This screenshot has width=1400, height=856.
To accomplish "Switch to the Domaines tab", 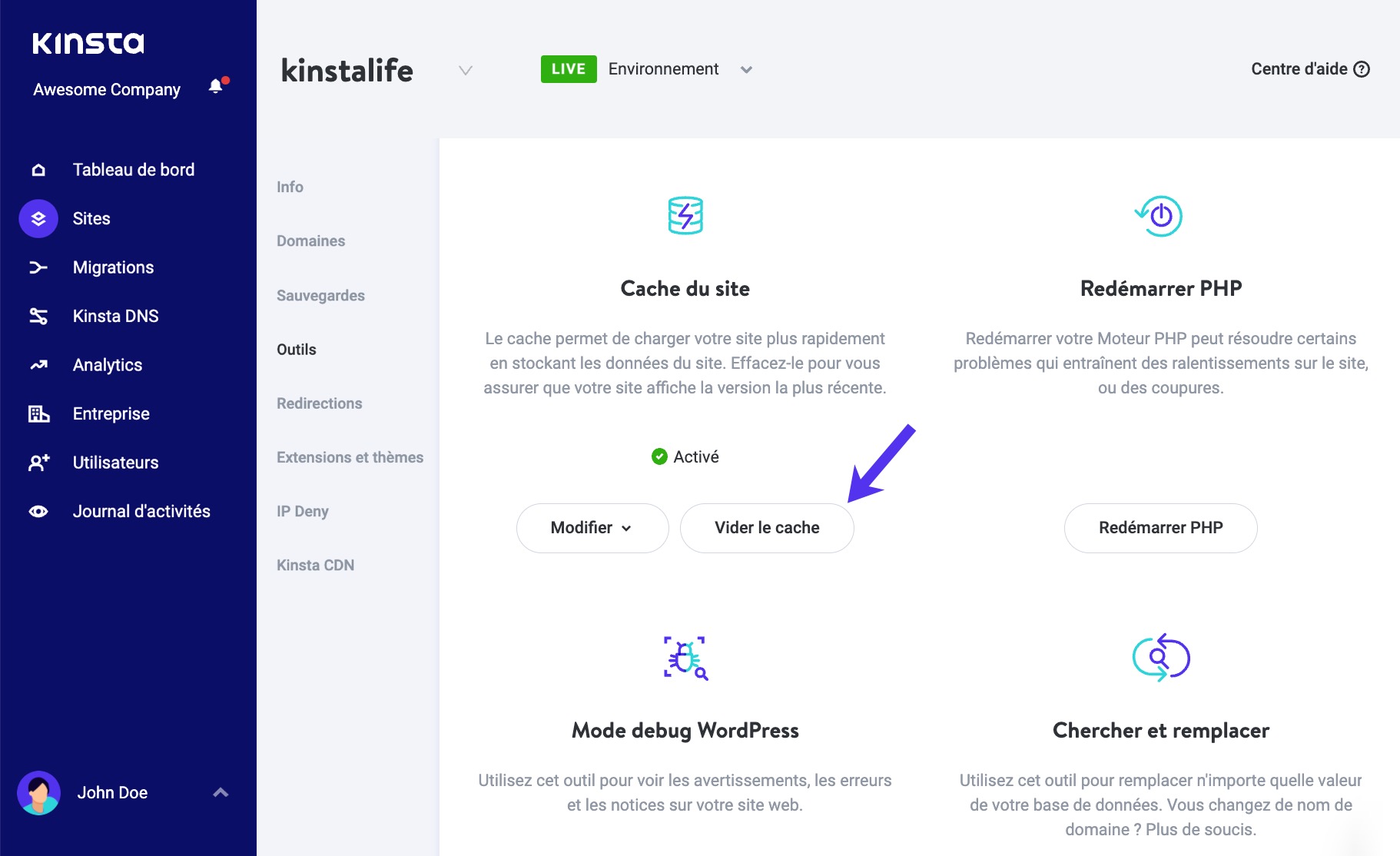I will [x=310, y=241].
